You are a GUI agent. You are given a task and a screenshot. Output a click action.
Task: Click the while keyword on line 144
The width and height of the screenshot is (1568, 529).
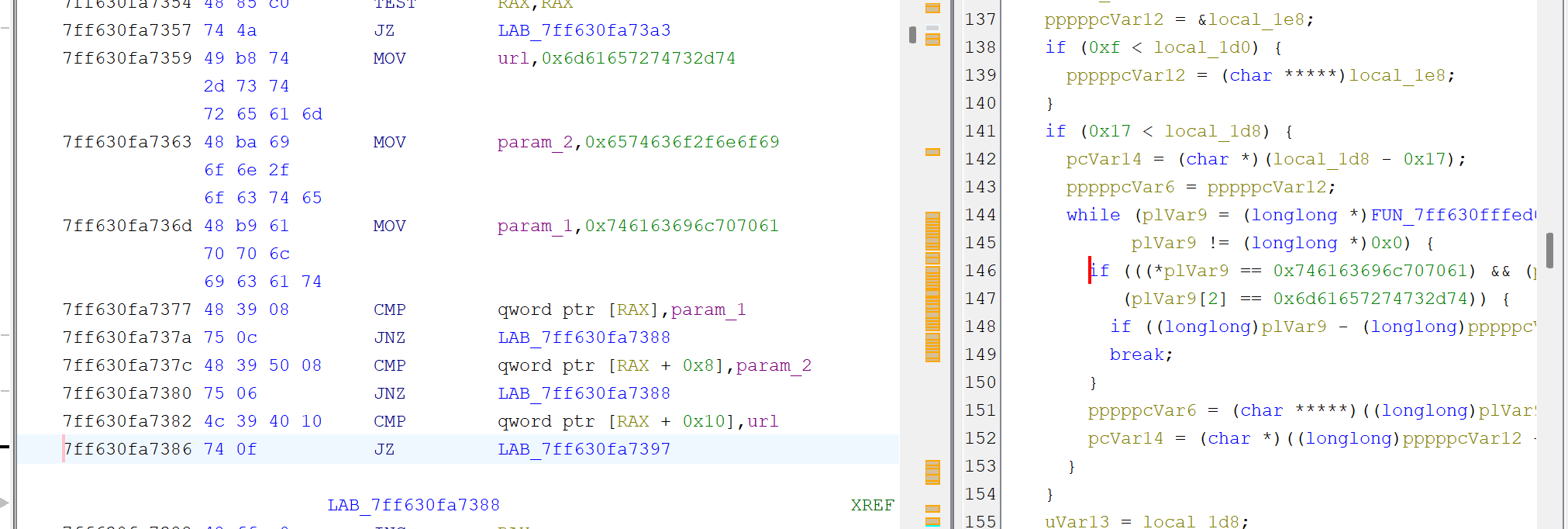1093,215
